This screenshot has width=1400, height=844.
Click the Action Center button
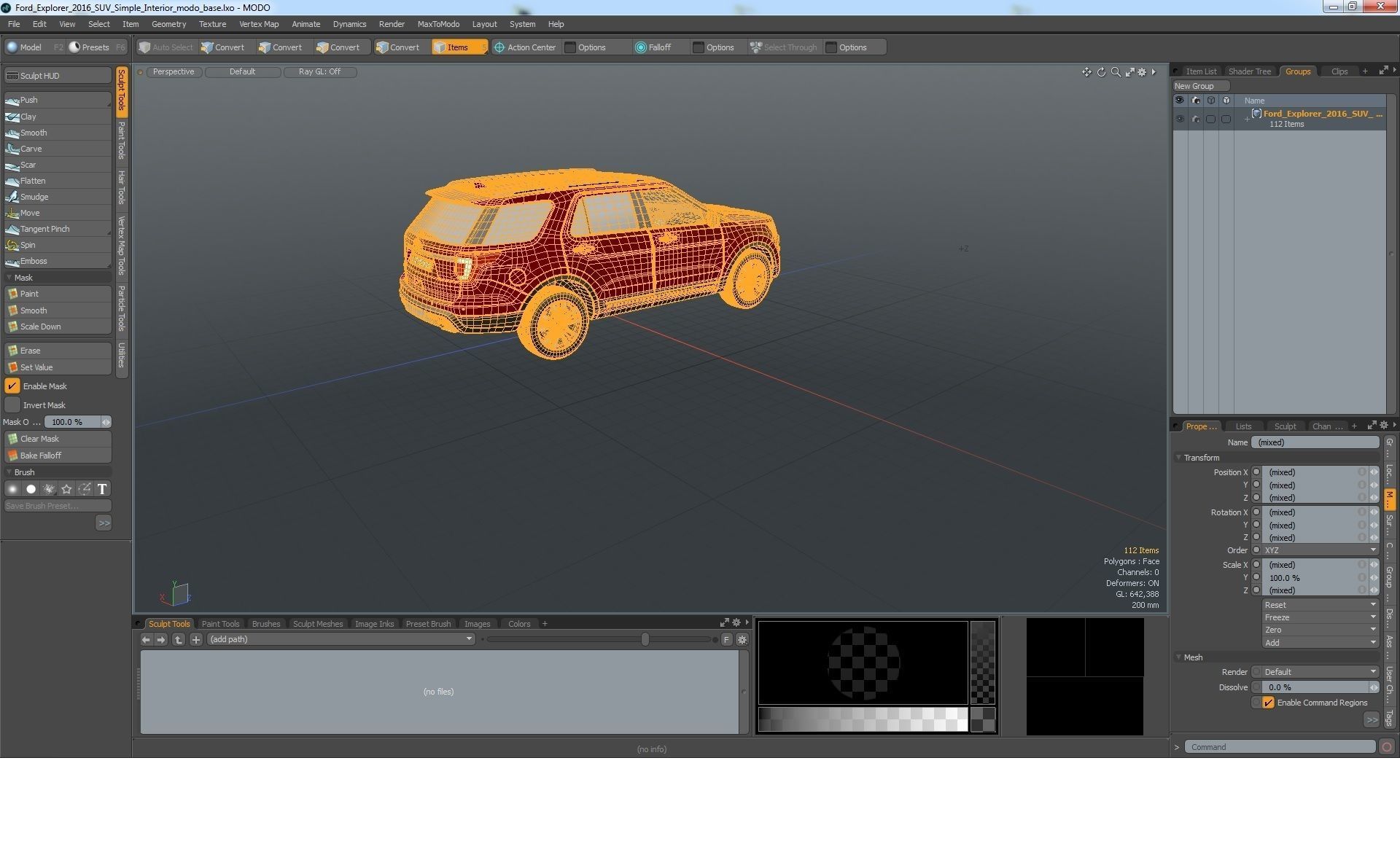tap(524, 47)
